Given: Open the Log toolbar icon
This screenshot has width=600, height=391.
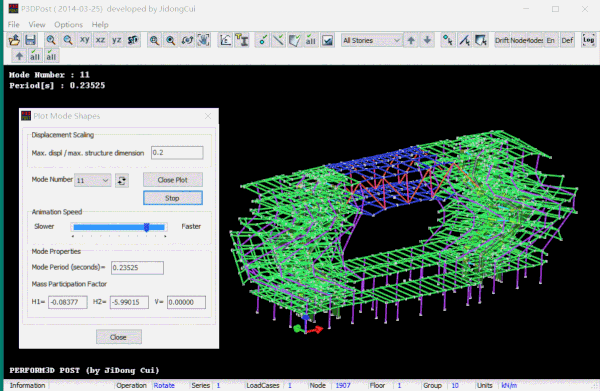Looking at the screenshot, I should [589, 40].
